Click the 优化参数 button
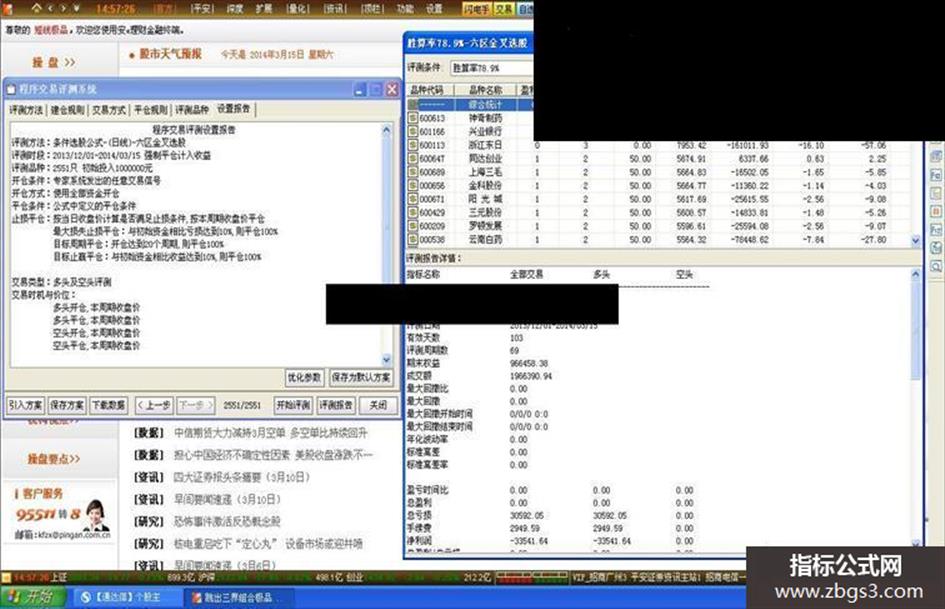945x609 pixels. point(304,377)
